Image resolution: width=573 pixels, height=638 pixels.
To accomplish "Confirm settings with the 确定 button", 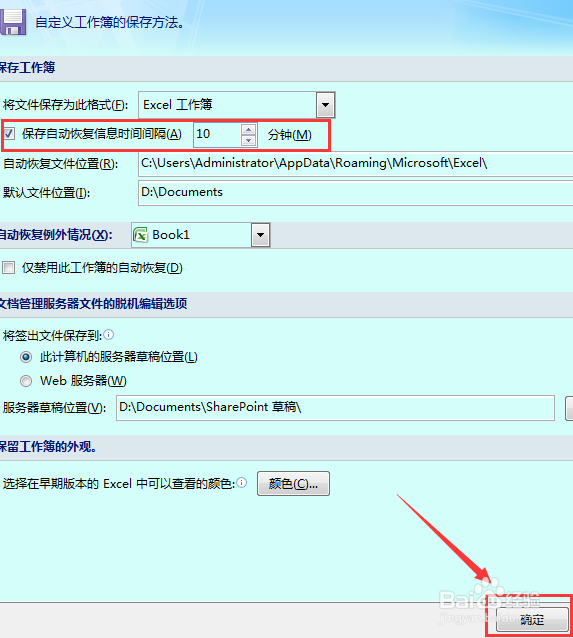I will point(532,620).
